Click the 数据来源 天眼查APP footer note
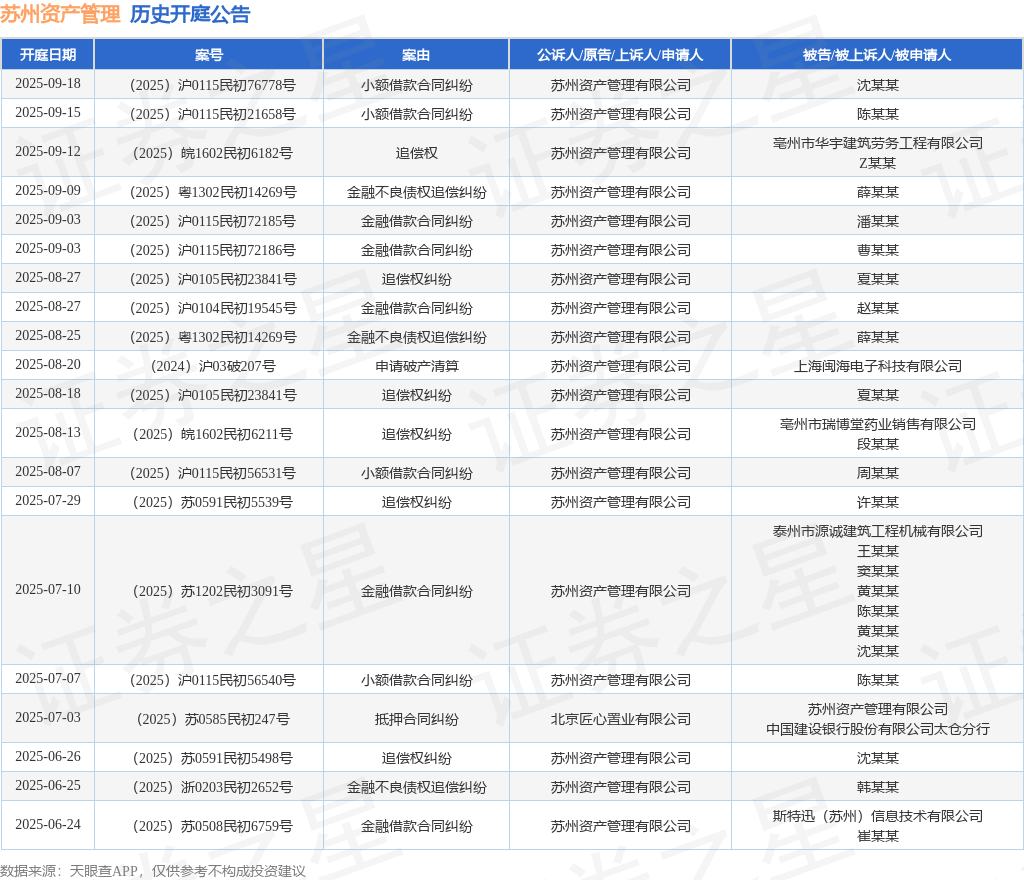Image resolution: width=1024 pixels, height=880 pixels. [x=152, y=871]
